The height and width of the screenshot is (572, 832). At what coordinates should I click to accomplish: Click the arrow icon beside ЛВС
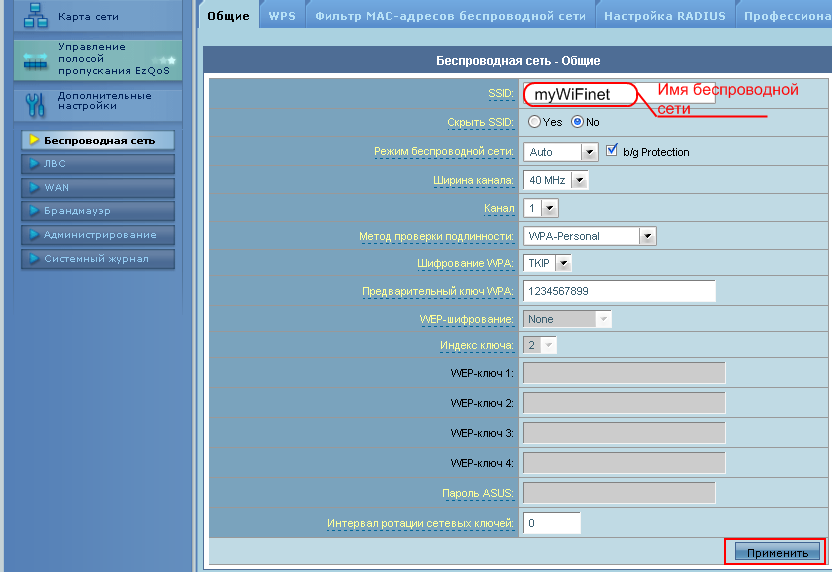(x=34, y=163)
